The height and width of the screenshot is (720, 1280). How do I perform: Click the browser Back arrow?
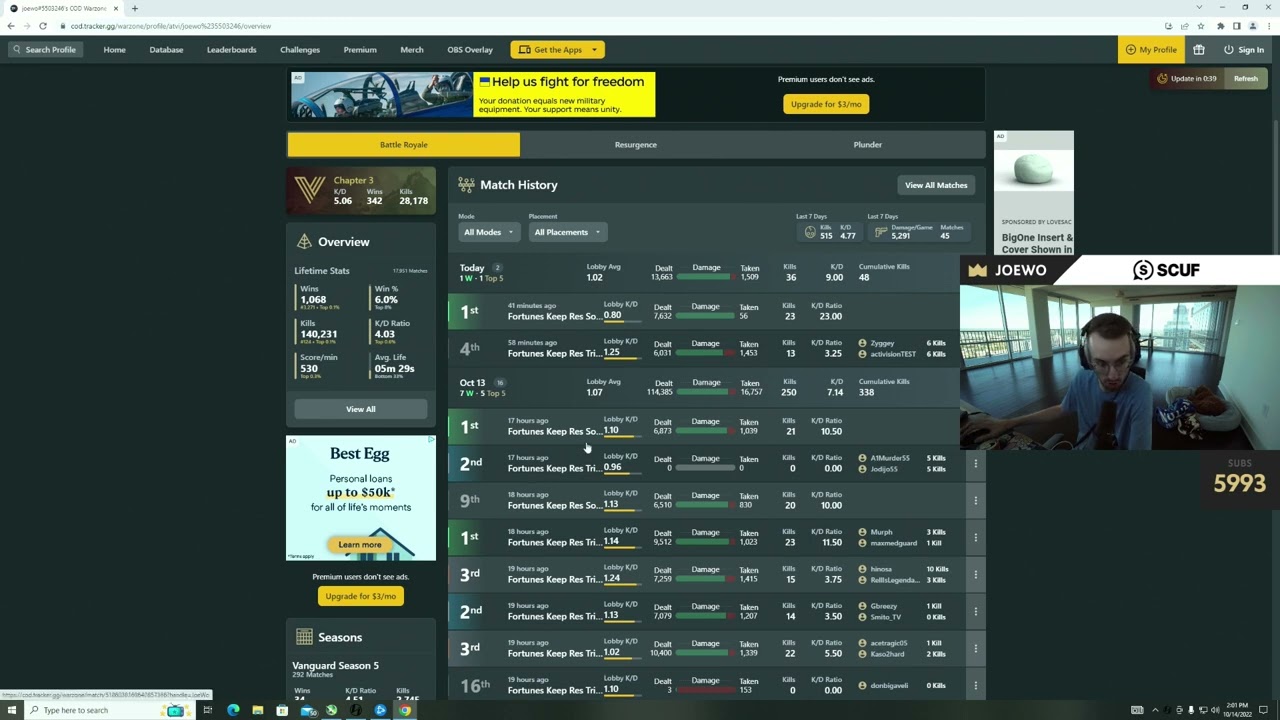click(x=11, y=26)
